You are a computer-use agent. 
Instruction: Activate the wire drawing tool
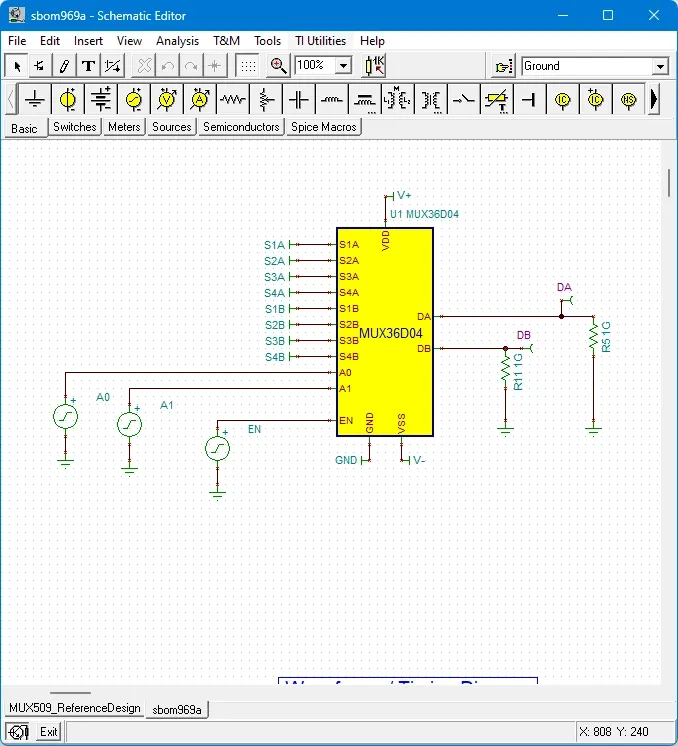click(x=40, y=66)
